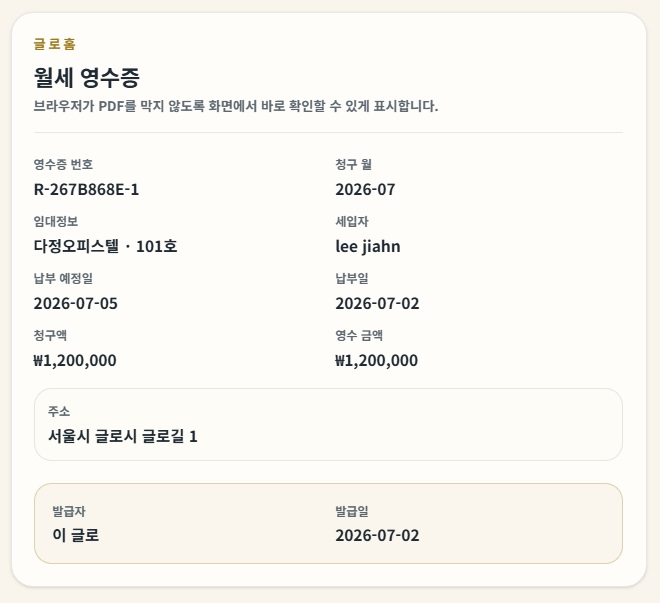Click the 납부일 date value
Viewport: 660px width, 603px height.
point(378,303)
